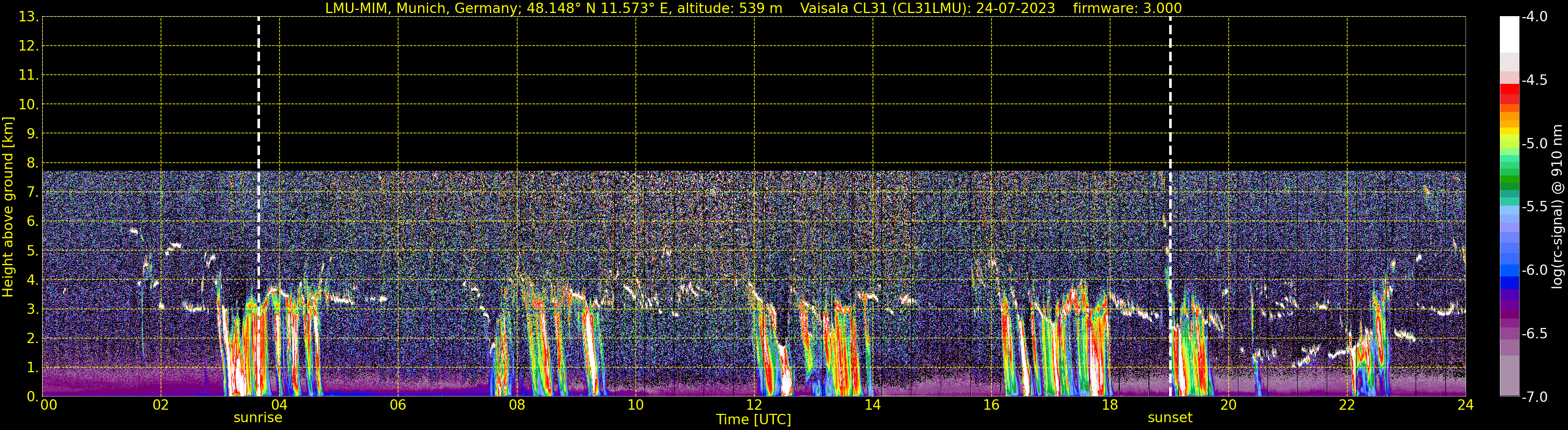
Task: Click the '5.' height axis tick label
Action: [x=33, y=250]
